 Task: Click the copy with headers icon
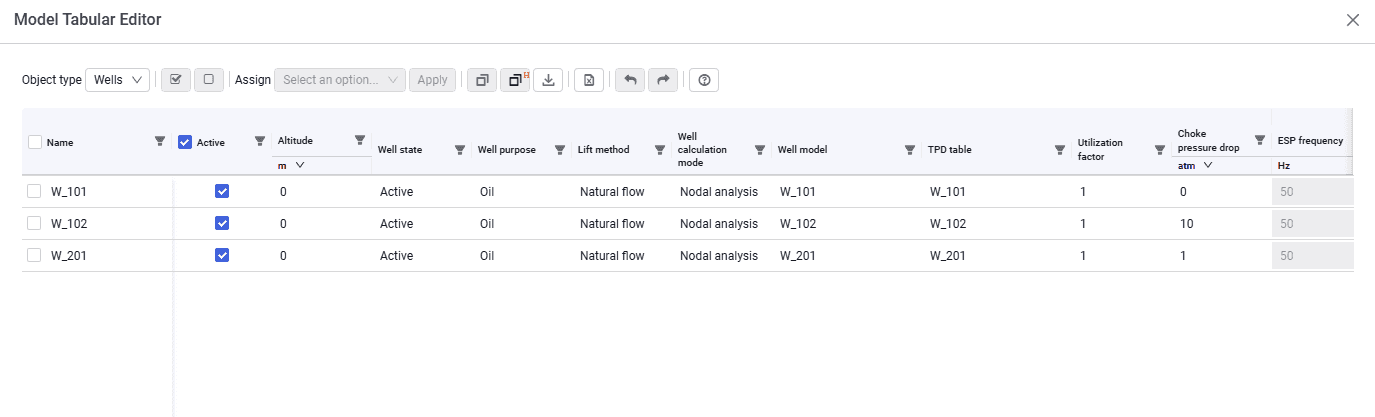(x=516, y=80)
